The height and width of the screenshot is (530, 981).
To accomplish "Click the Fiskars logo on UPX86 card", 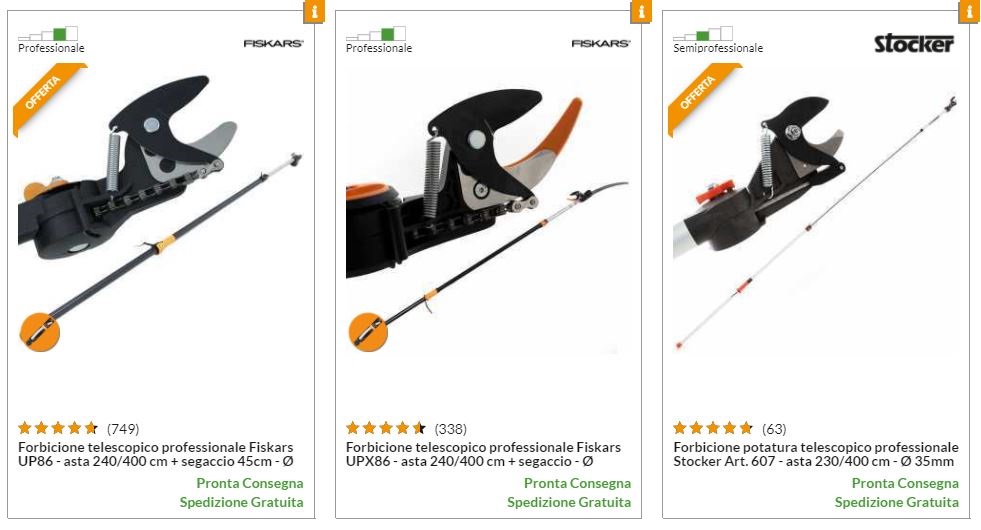I will click(x=601, y=43).
